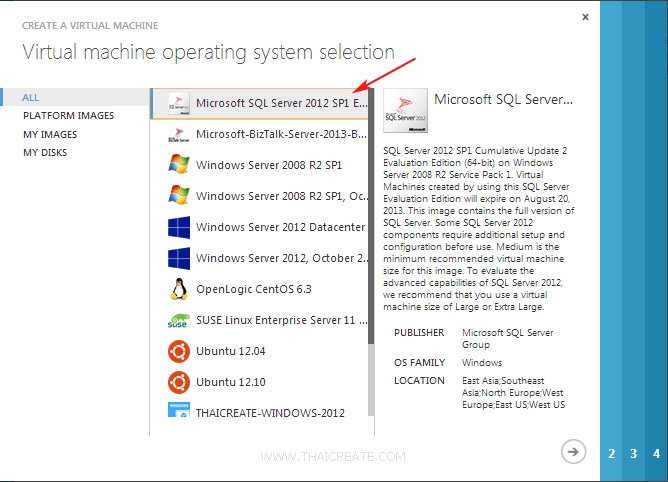
Task: Select Ubuntu 12.10 entry text
Action: [230, 382]
